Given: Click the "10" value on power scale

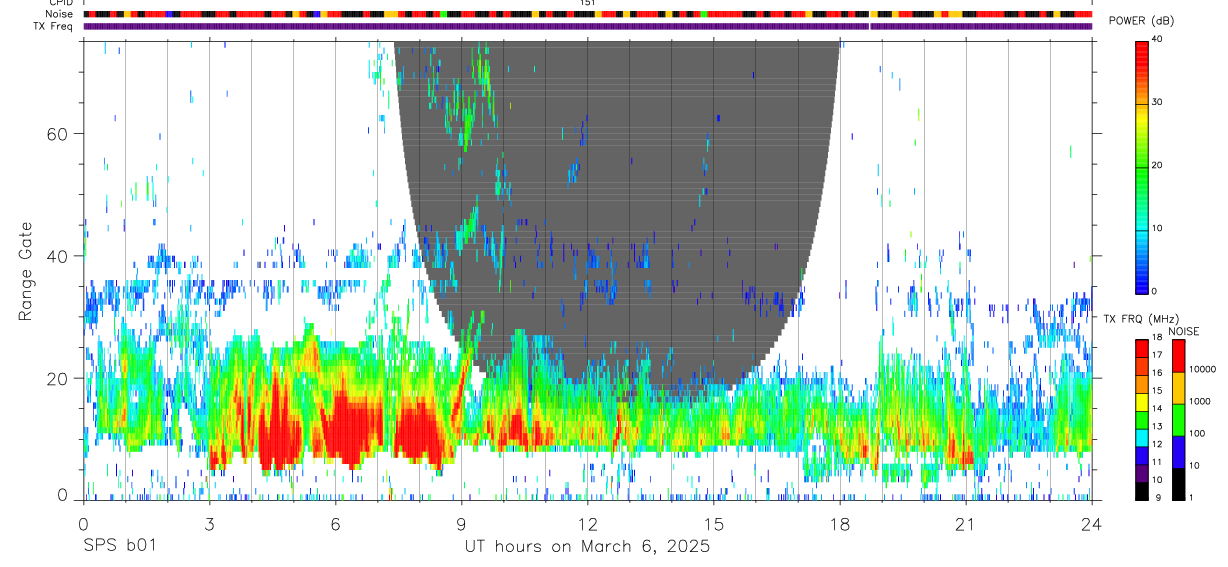Looking at the screenshot, I should 1159,229.
